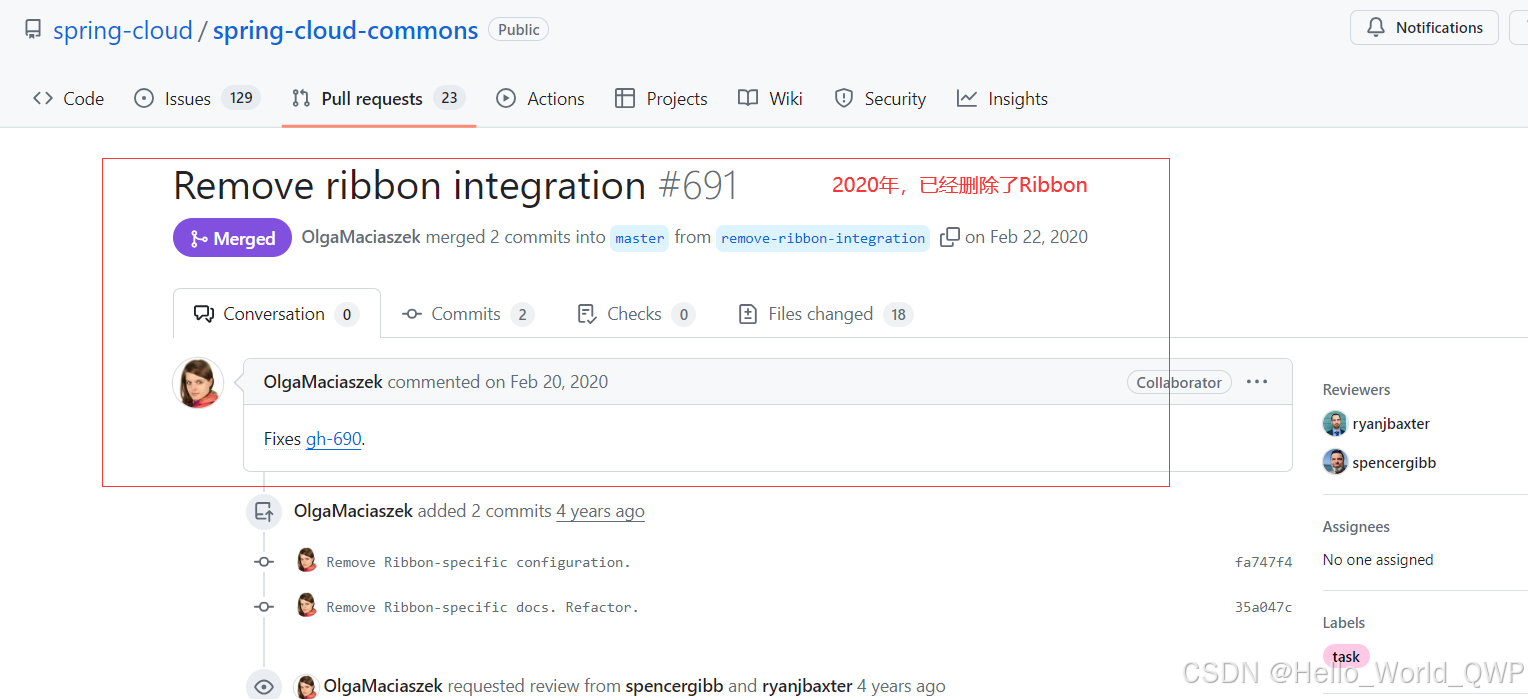1528x699 pixels.
Task: Open the spring-cloud-commons repository link
Action: pyautogui.click(x=346, y=31)
